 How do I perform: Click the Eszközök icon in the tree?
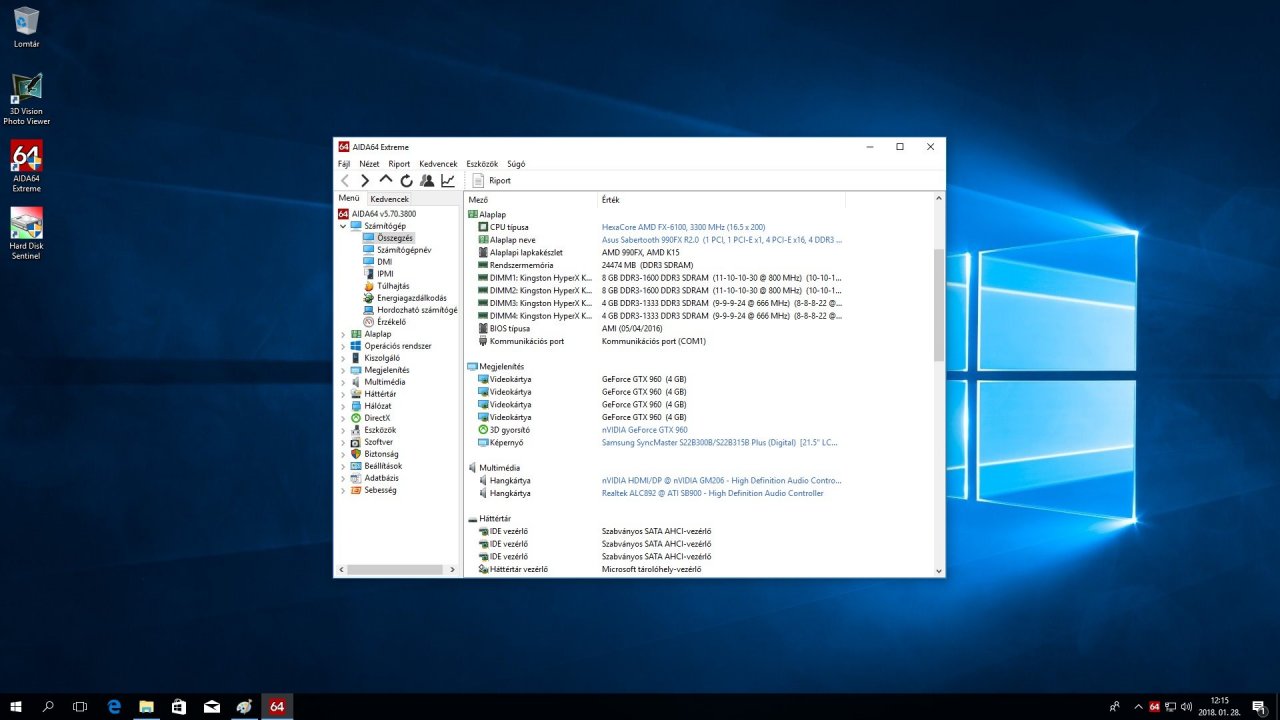(x=356, y=430)
